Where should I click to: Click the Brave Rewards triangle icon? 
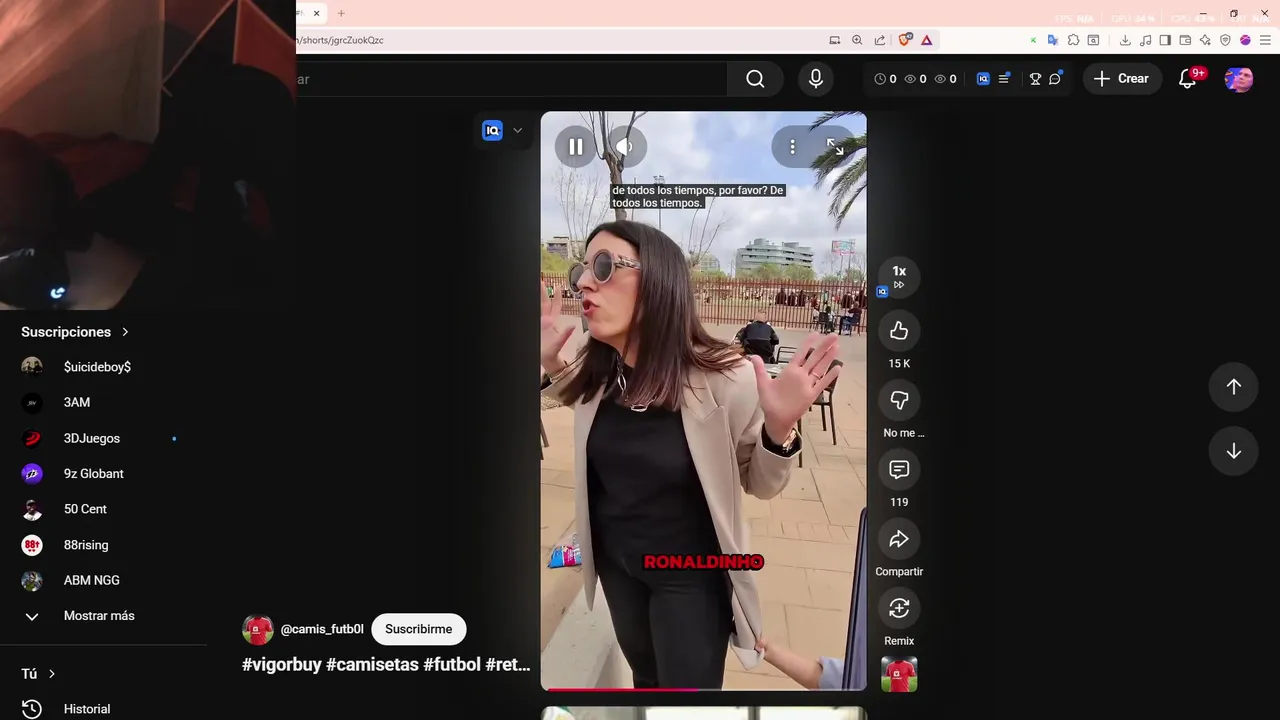tap(927, 40)
